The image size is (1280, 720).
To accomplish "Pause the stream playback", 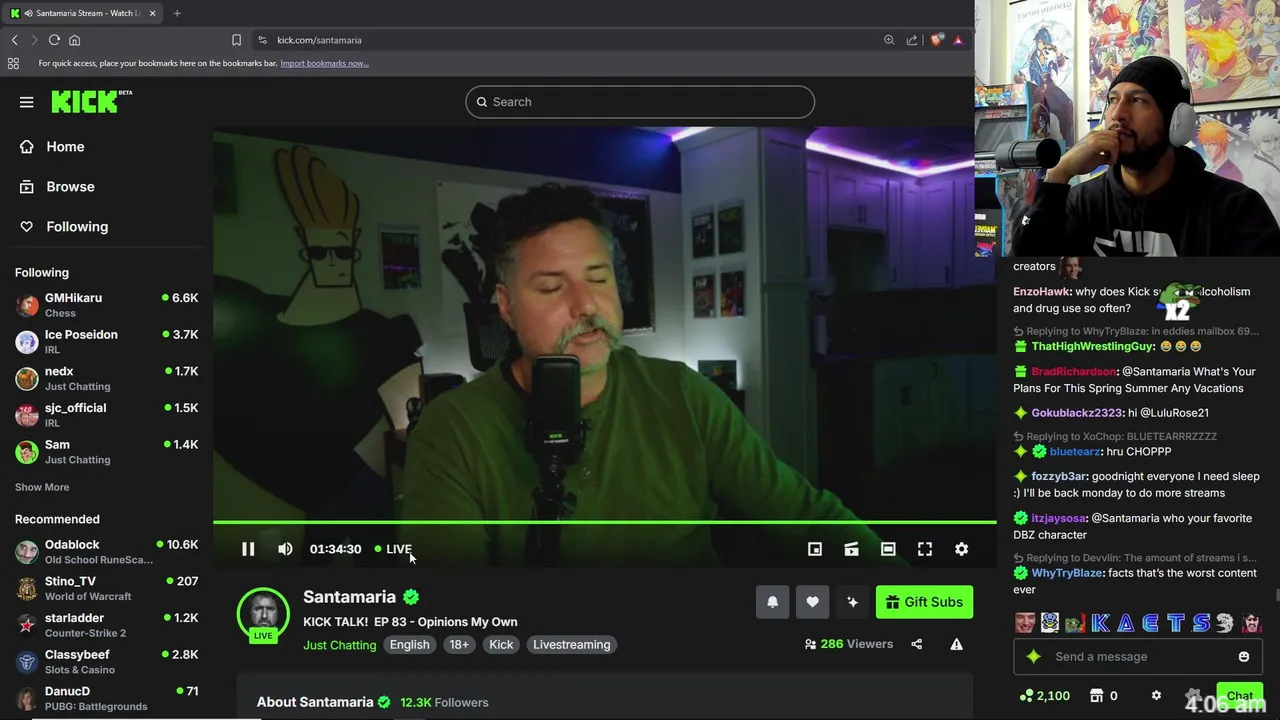I will [x=248, y=549].
